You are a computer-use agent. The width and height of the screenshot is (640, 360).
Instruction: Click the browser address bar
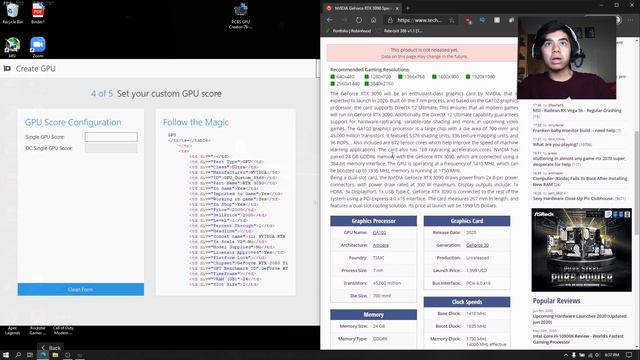420,20
